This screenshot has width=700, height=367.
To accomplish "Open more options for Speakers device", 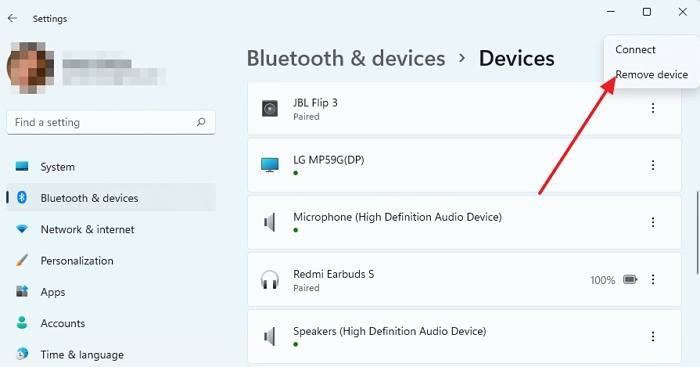I will [653, 337].
